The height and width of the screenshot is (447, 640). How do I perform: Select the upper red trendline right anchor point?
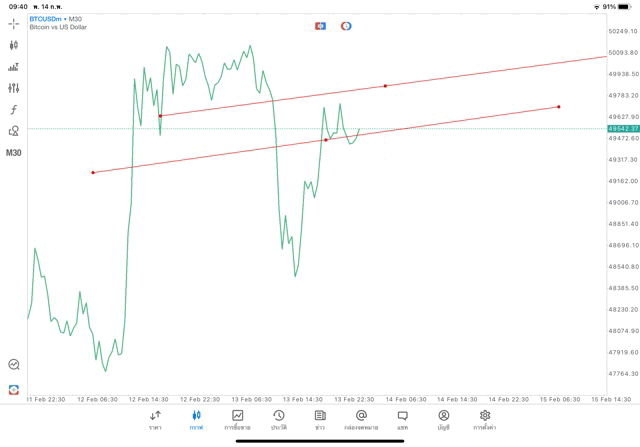[x=385, y=86]
